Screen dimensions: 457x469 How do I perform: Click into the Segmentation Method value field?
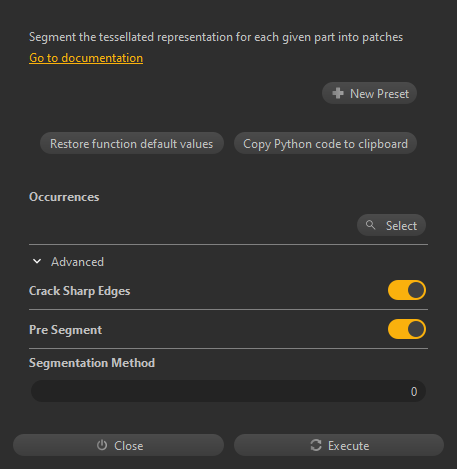228,391
